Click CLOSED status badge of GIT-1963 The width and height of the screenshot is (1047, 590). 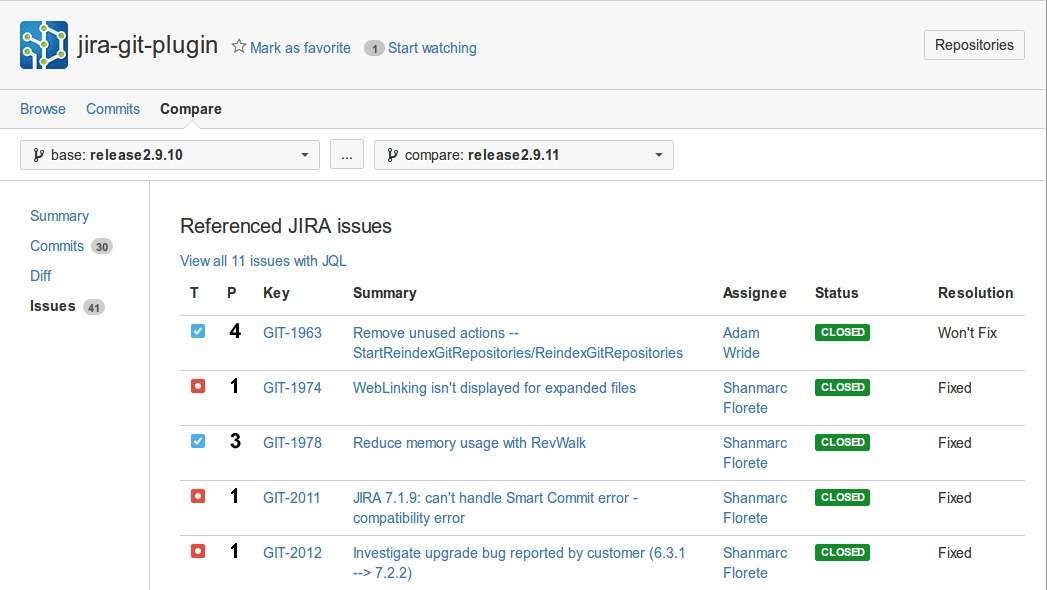(842, 332)
